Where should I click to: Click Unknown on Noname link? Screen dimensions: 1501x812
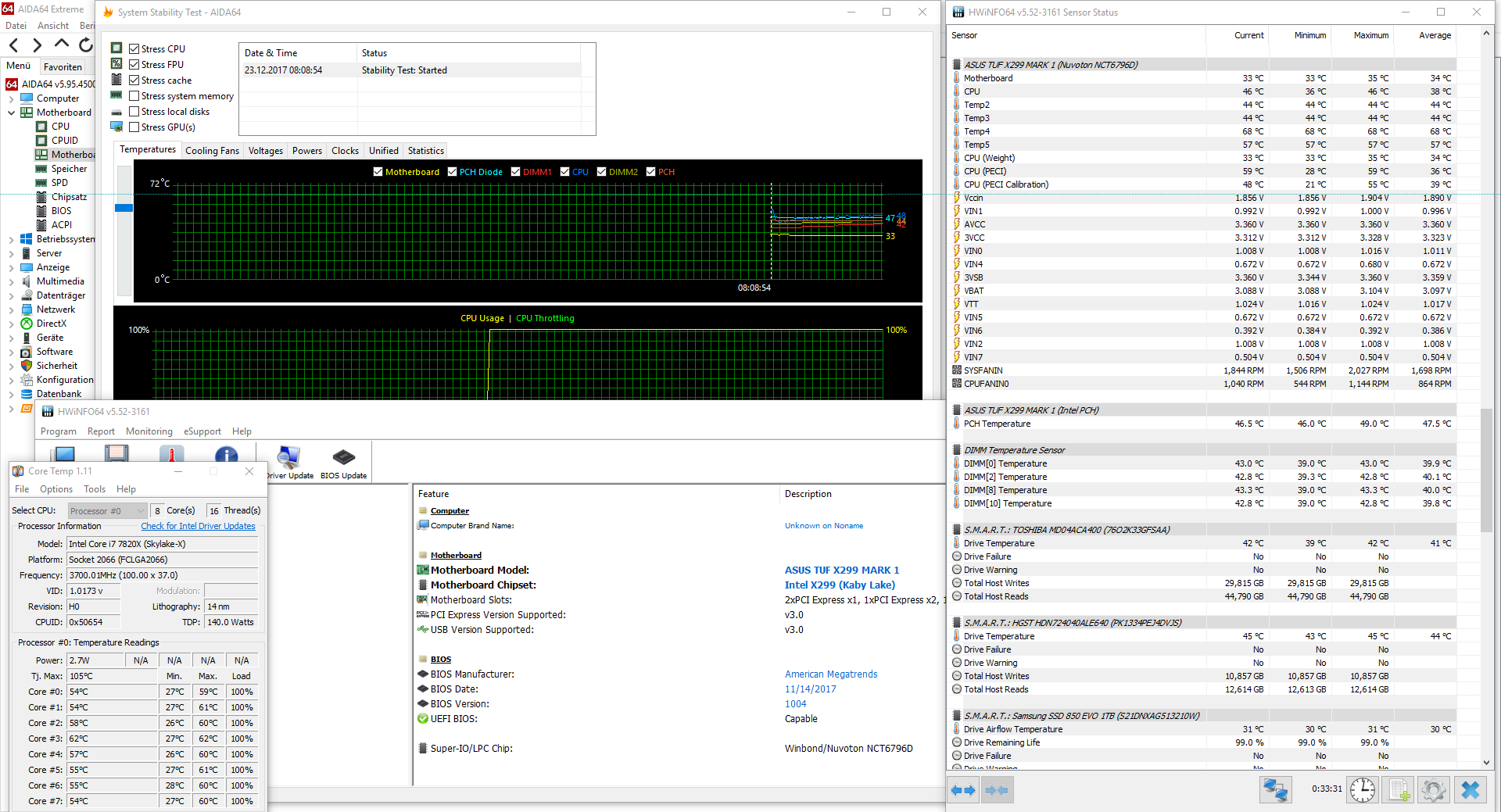click(x=824, y=526)
